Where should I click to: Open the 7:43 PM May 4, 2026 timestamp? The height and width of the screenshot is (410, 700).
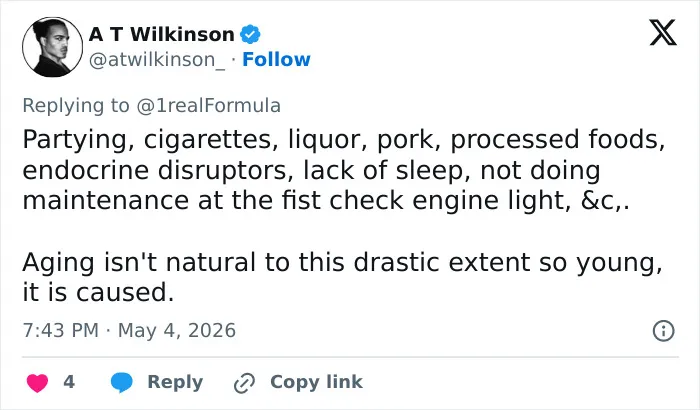coord(129,331)
